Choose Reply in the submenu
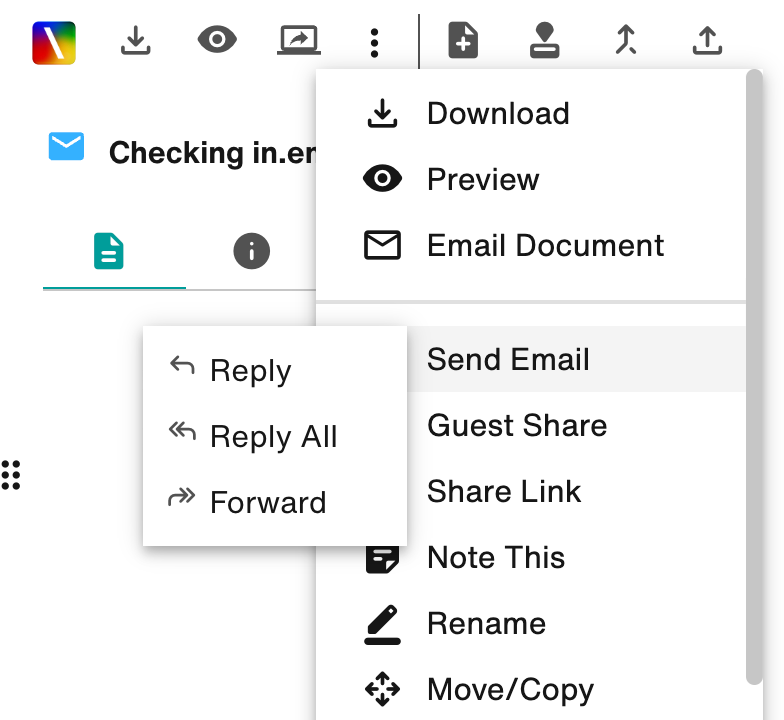 274,370
